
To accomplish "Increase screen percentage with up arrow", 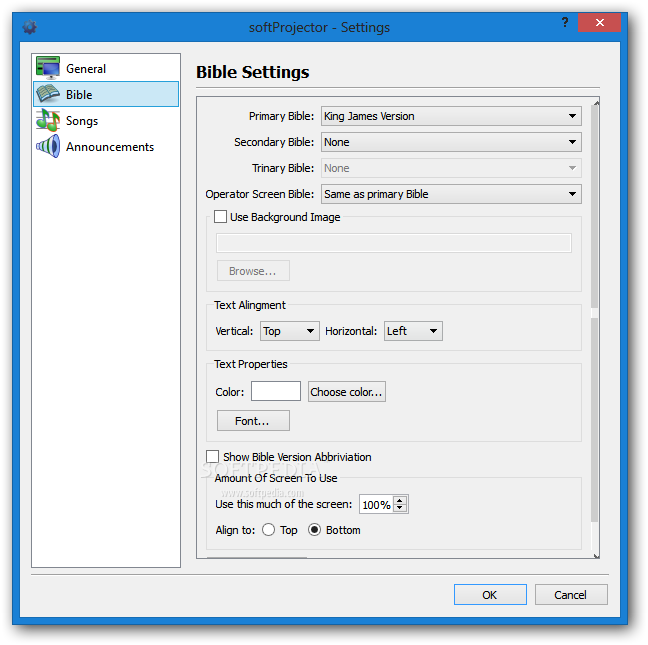I will click(x=400, y=500).
